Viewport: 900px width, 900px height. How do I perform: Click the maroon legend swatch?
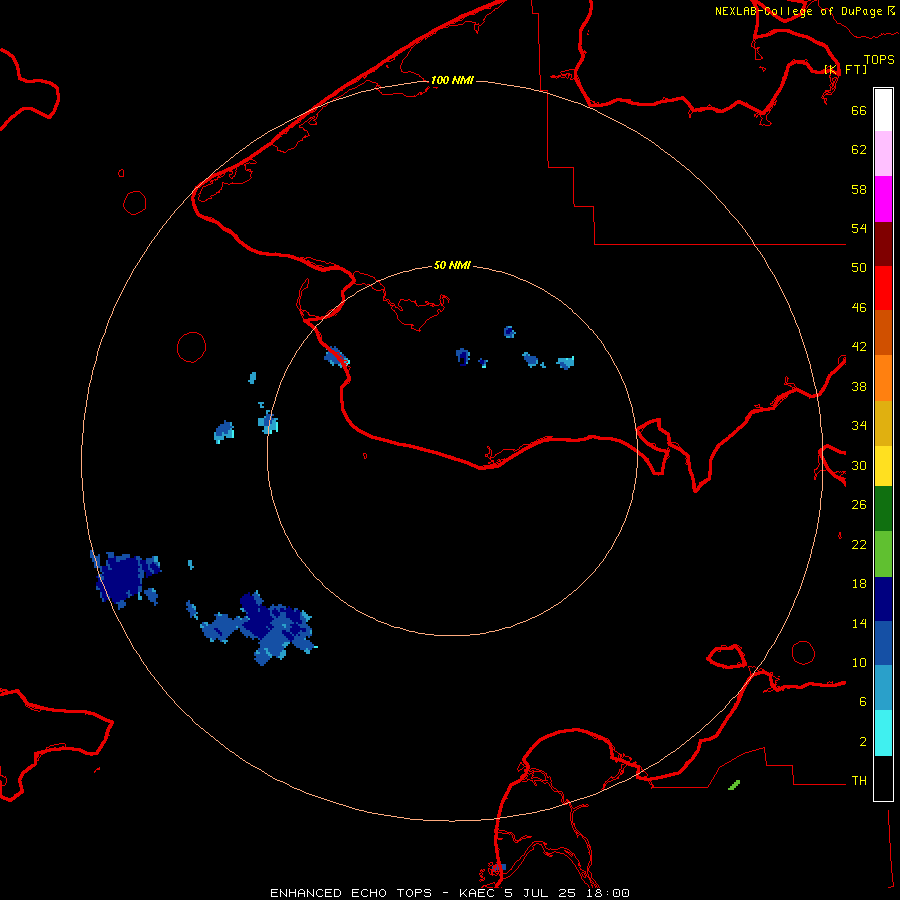tap(883, 243)
